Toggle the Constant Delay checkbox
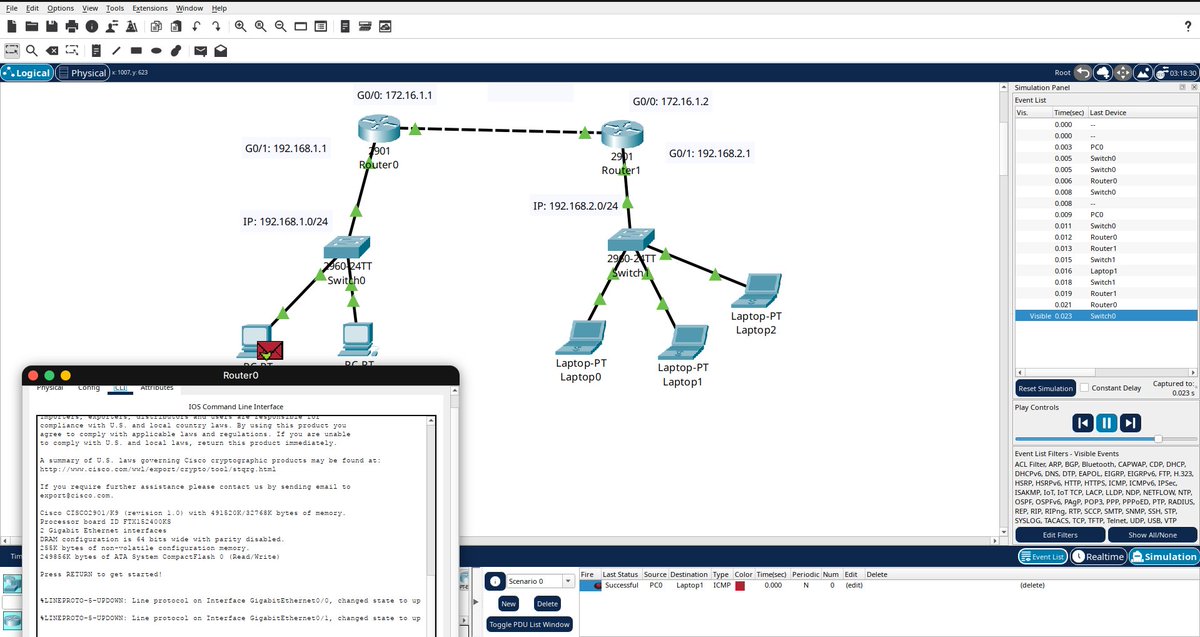The image size is (1200, 637). (1086, 388)
